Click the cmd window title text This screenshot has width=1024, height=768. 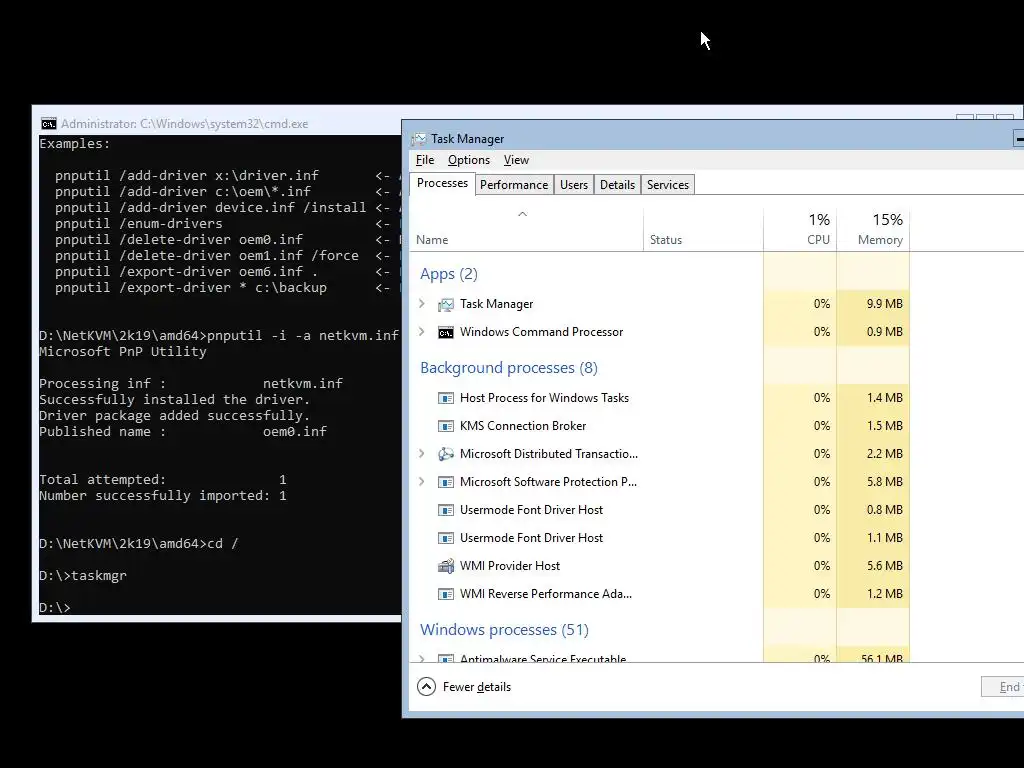pyautogui.click(x=184, y=124)
